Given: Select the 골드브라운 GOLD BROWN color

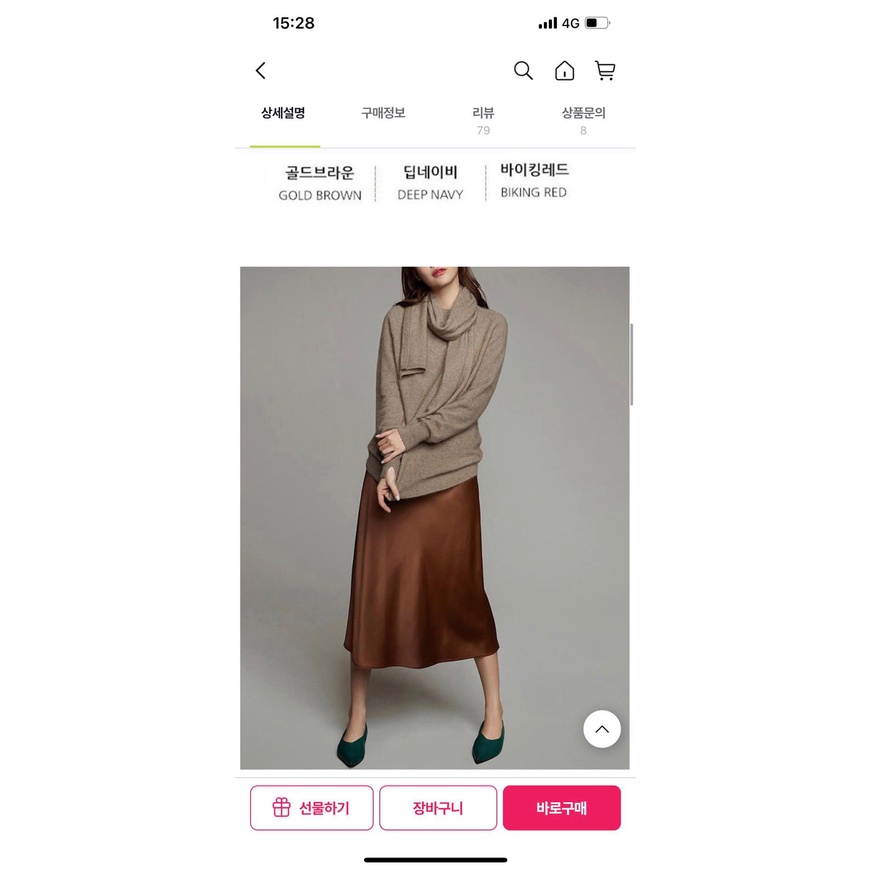Looking at the screenshot, I should (320, 183).
